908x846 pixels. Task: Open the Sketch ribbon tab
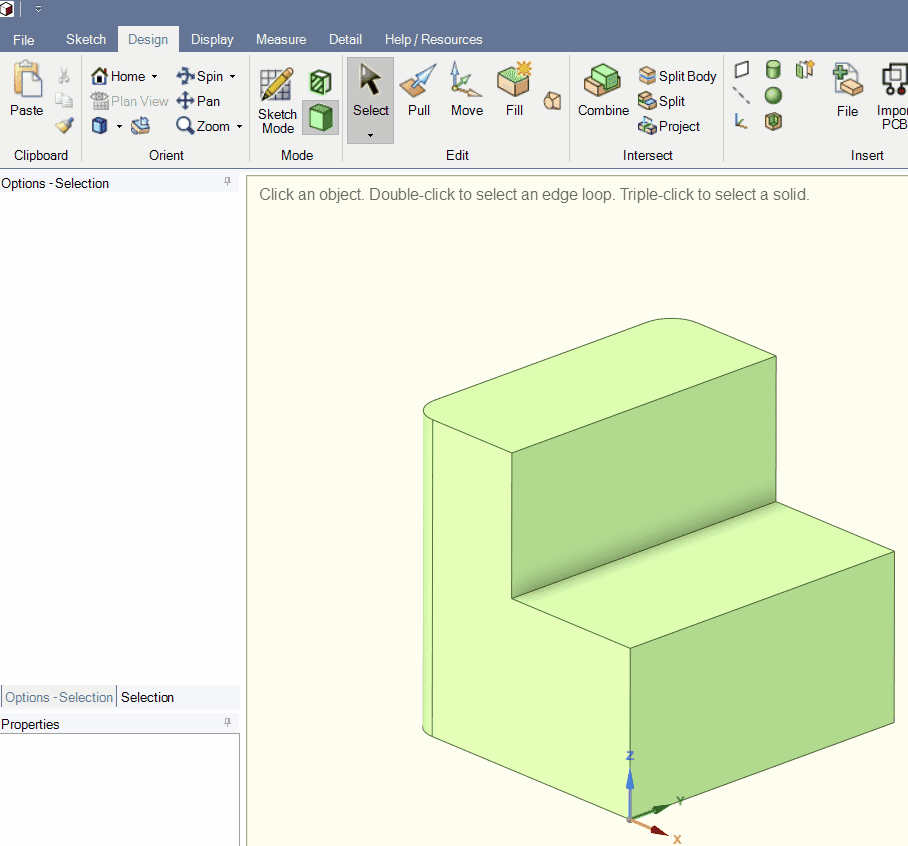click(86, 39)
